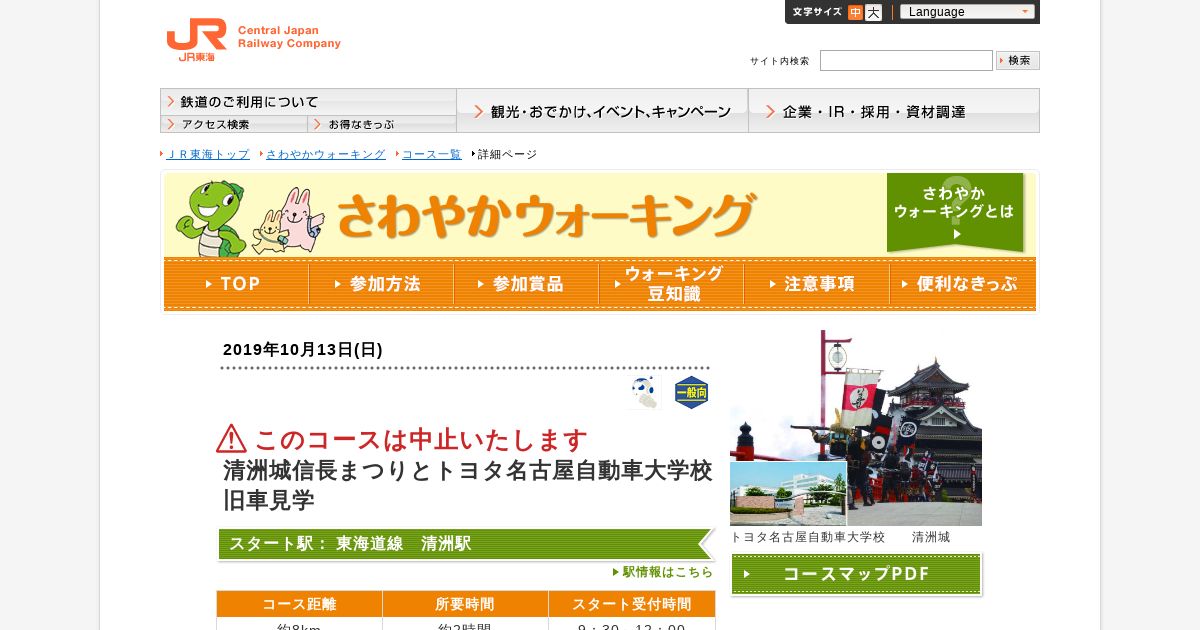
Task: Set text size to 中 (medium)
Action: [x=855, y=12]
